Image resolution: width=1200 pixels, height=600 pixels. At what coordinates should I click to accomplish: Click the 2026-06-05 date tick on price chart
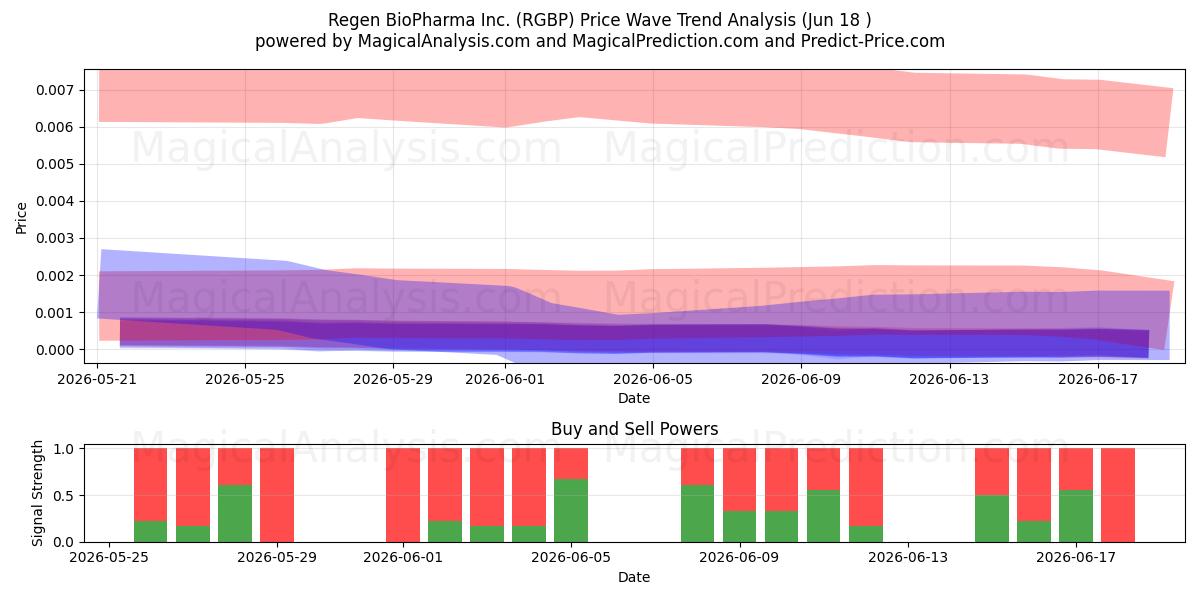pos(653,379)
